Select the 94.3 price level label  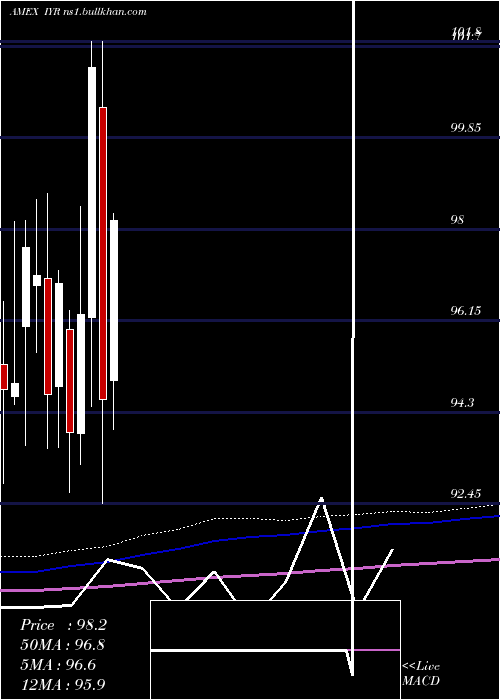pos(462,403)
